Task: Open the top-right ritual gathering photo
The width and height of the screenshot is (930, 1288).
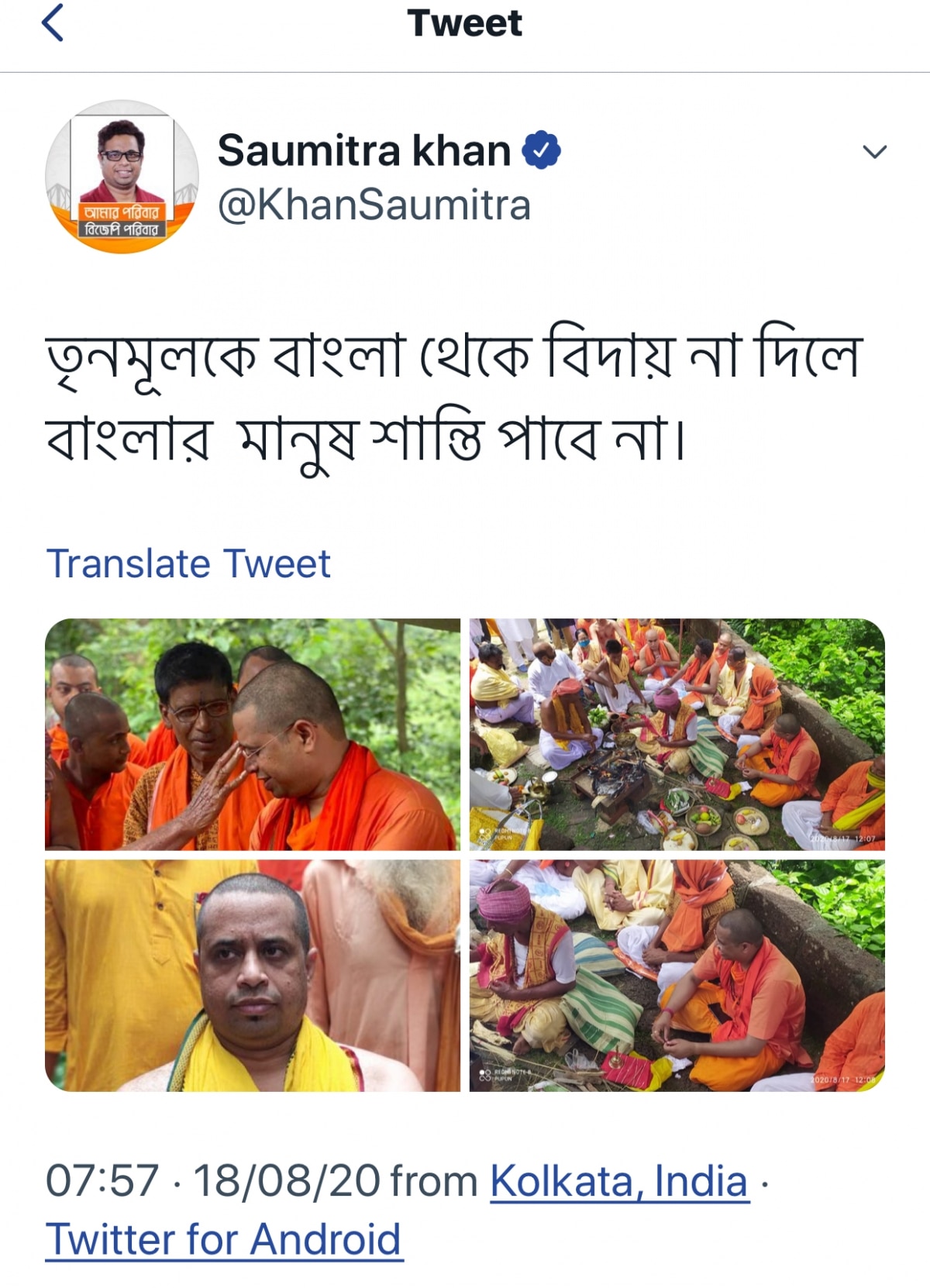Action: tap(677, 734)
